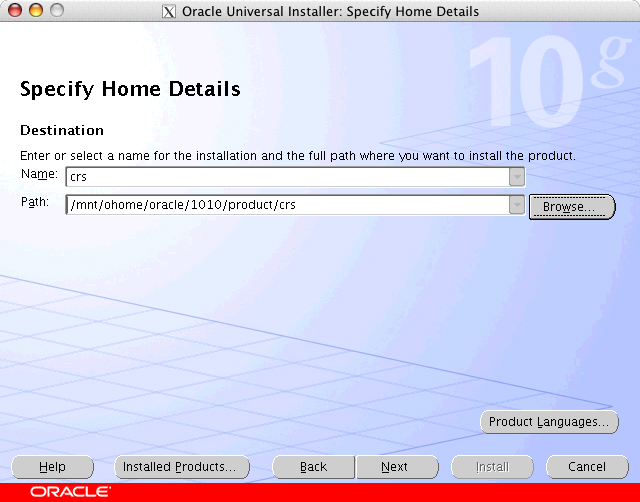Open Product Languages dialog
The width and height of the screenshot is (640, 502).
[x=548, y=422]
